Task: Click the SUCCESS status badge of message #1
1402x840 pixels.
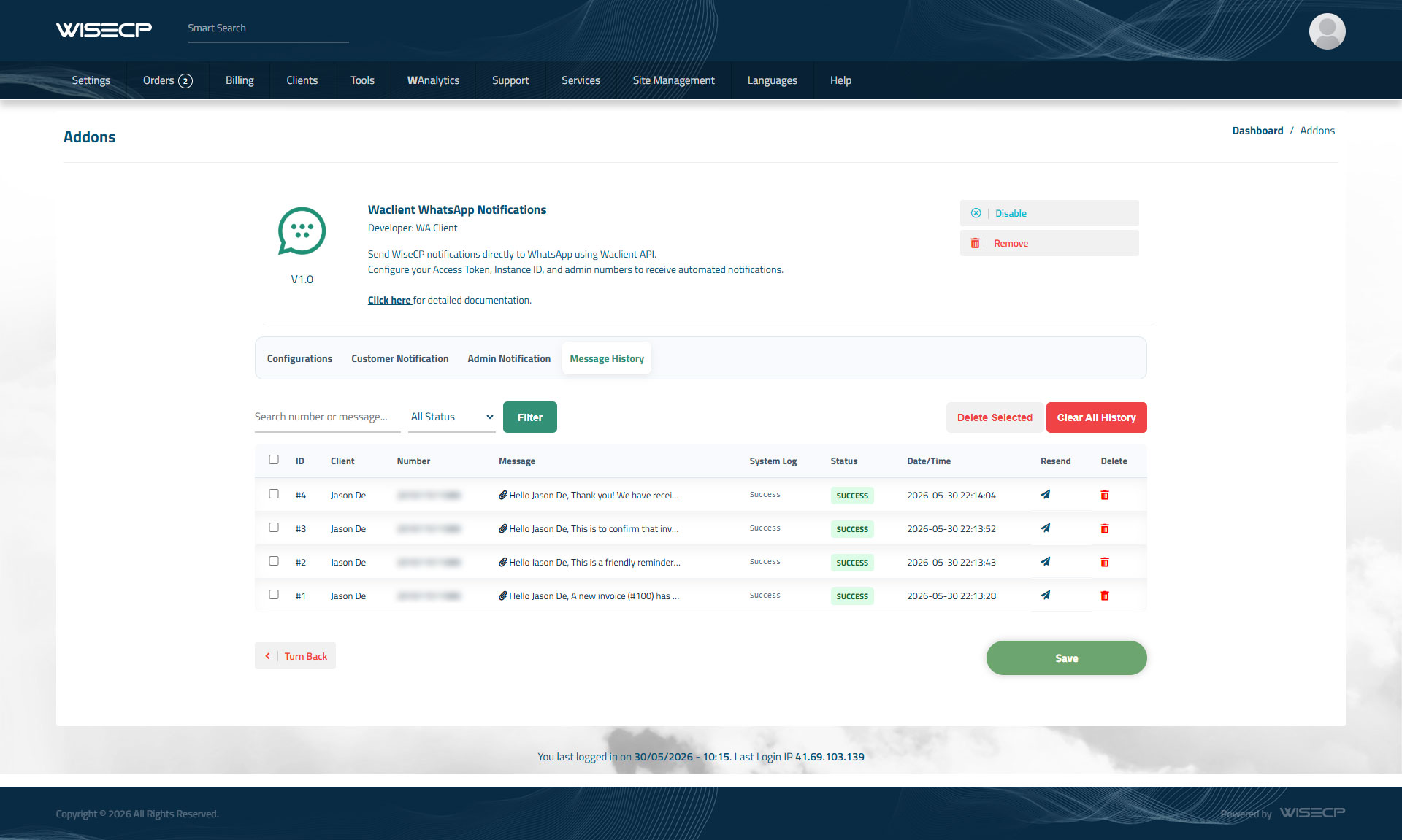Action: point(852,596)
